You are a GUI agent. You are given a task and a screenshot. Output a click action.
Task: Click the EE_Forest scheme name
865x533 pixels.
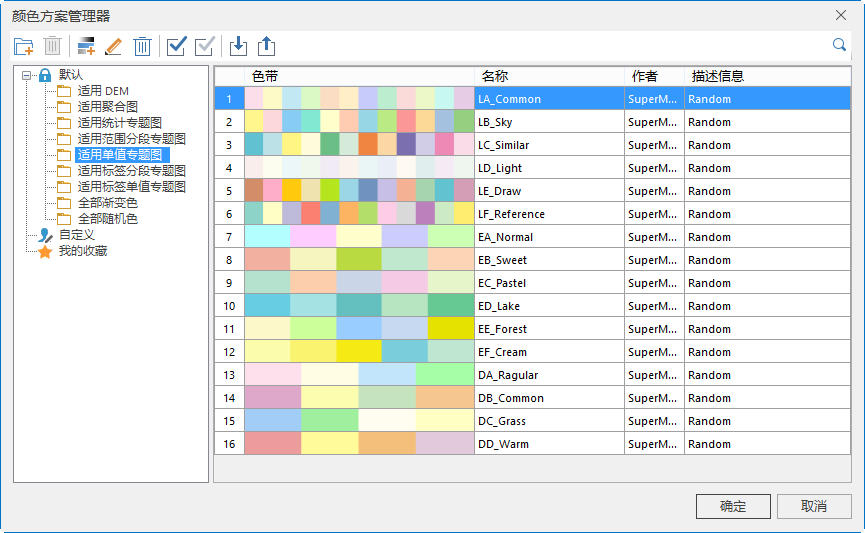point(502,329)
